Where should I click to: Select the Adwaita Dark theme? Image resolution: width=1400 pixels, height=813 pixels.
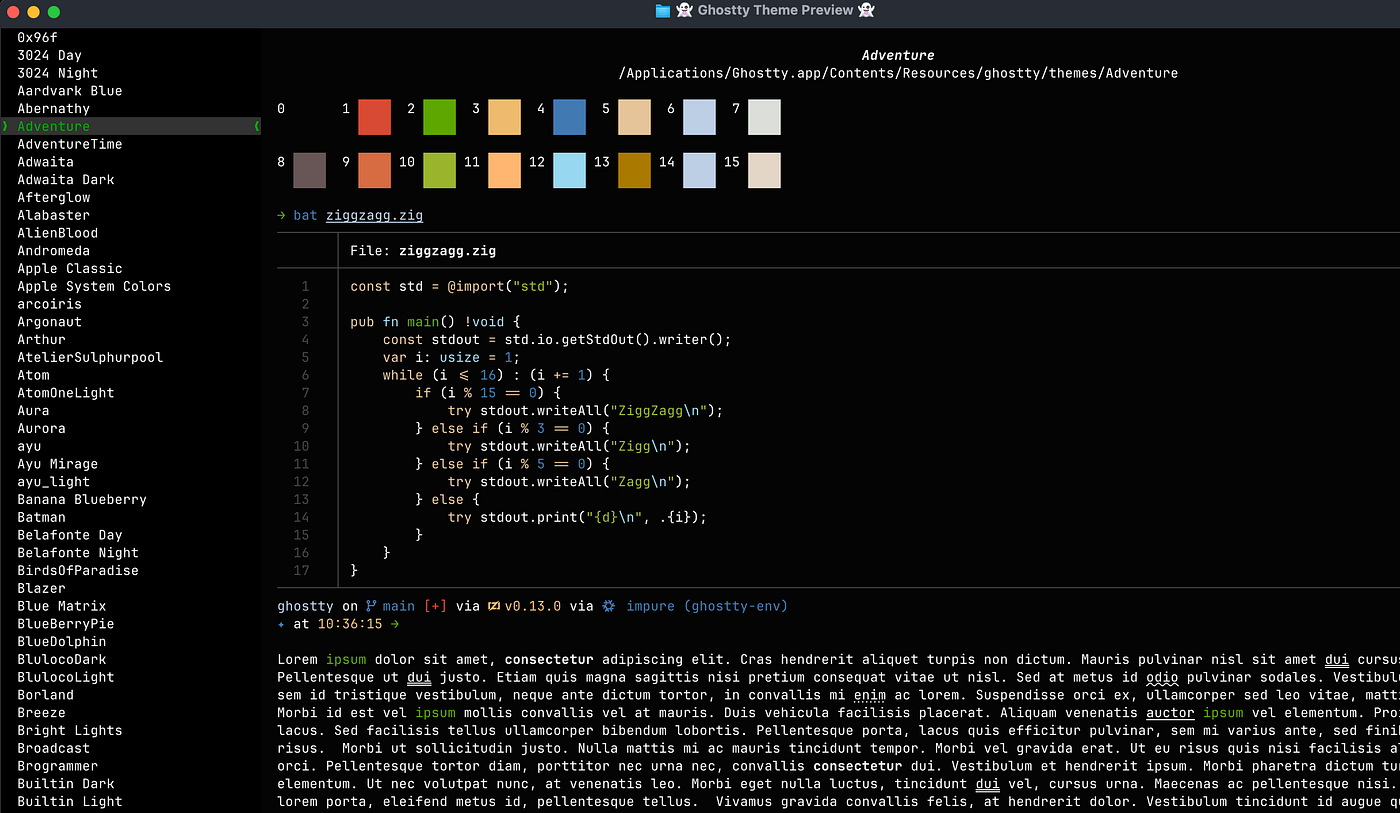click(x=65, y=180)
